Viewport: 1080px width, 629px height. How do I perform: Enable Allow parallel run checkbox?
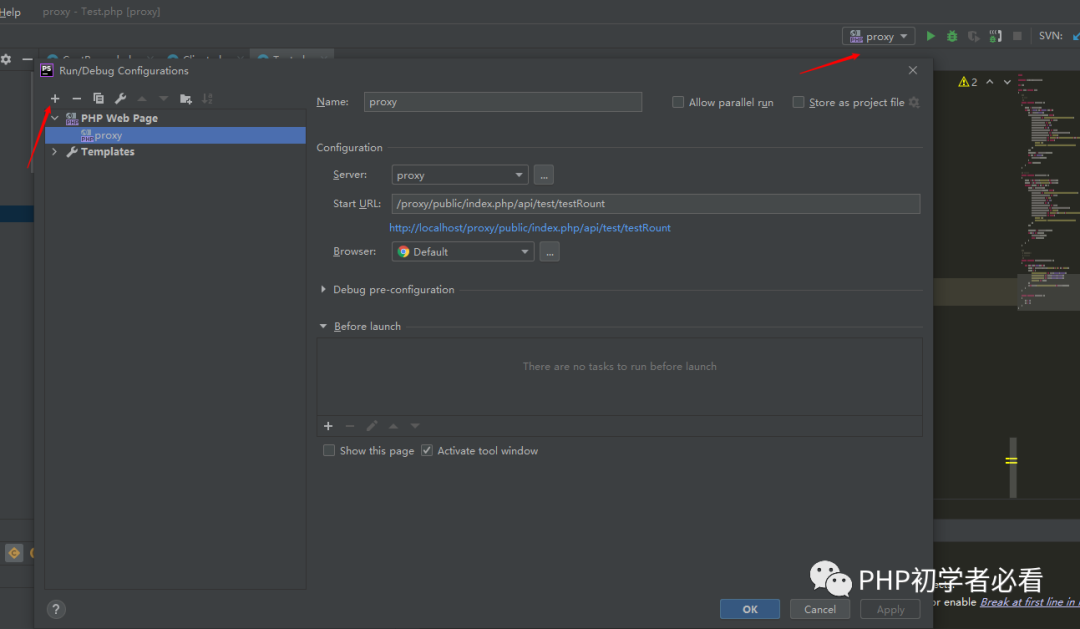pyautogui.click(x=678, y=102)
